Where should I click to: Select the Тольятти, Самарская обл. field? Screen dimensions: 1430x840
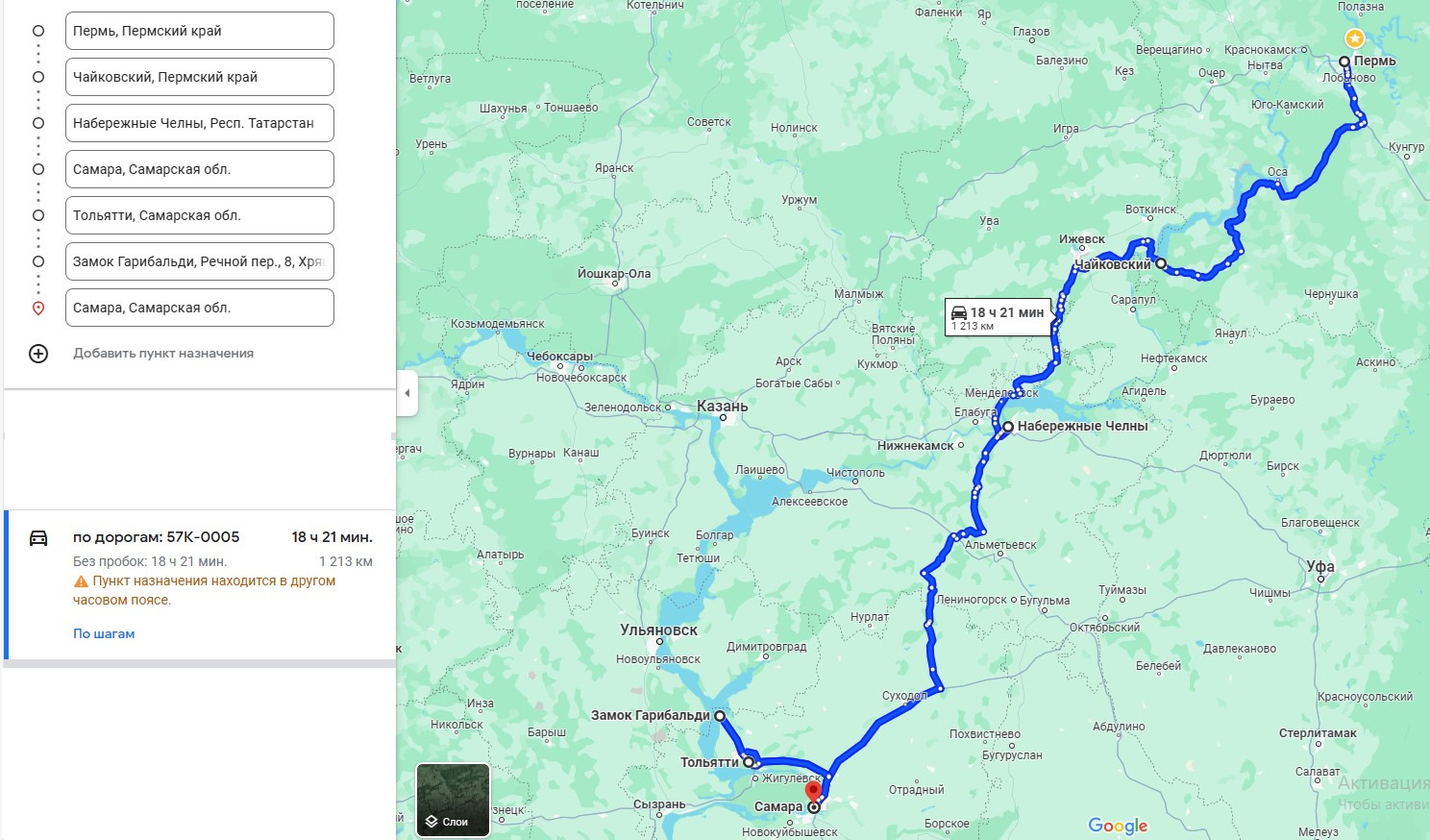click(200, 215)
